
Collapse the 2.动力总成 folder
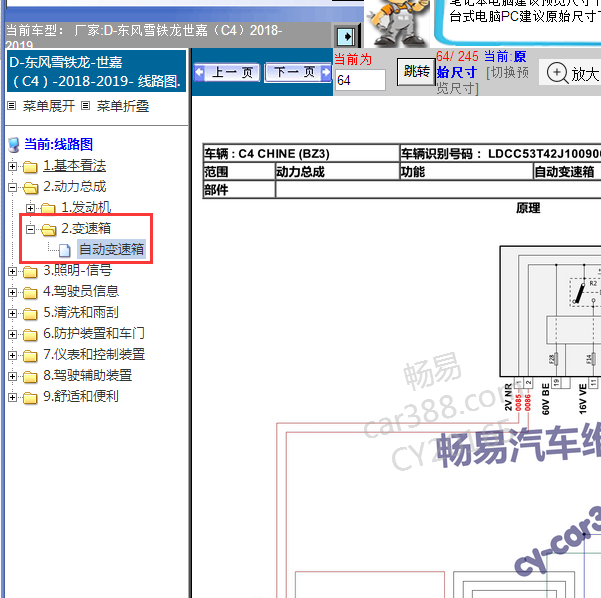[x=12, y=187]
